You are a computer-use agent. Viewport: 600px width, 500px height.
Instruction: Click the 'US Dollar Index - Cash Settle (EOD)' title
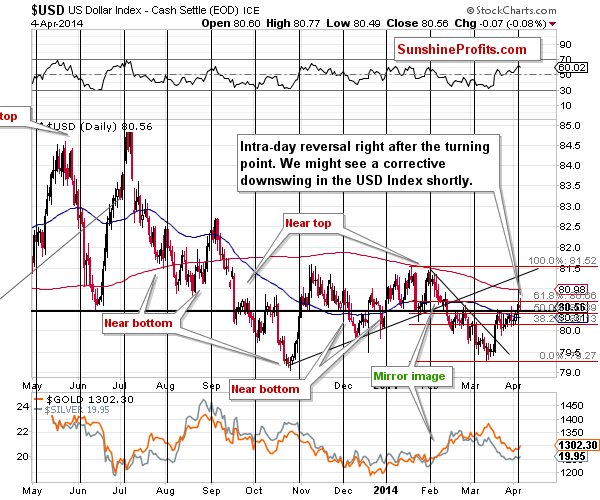tap(153, 10)
